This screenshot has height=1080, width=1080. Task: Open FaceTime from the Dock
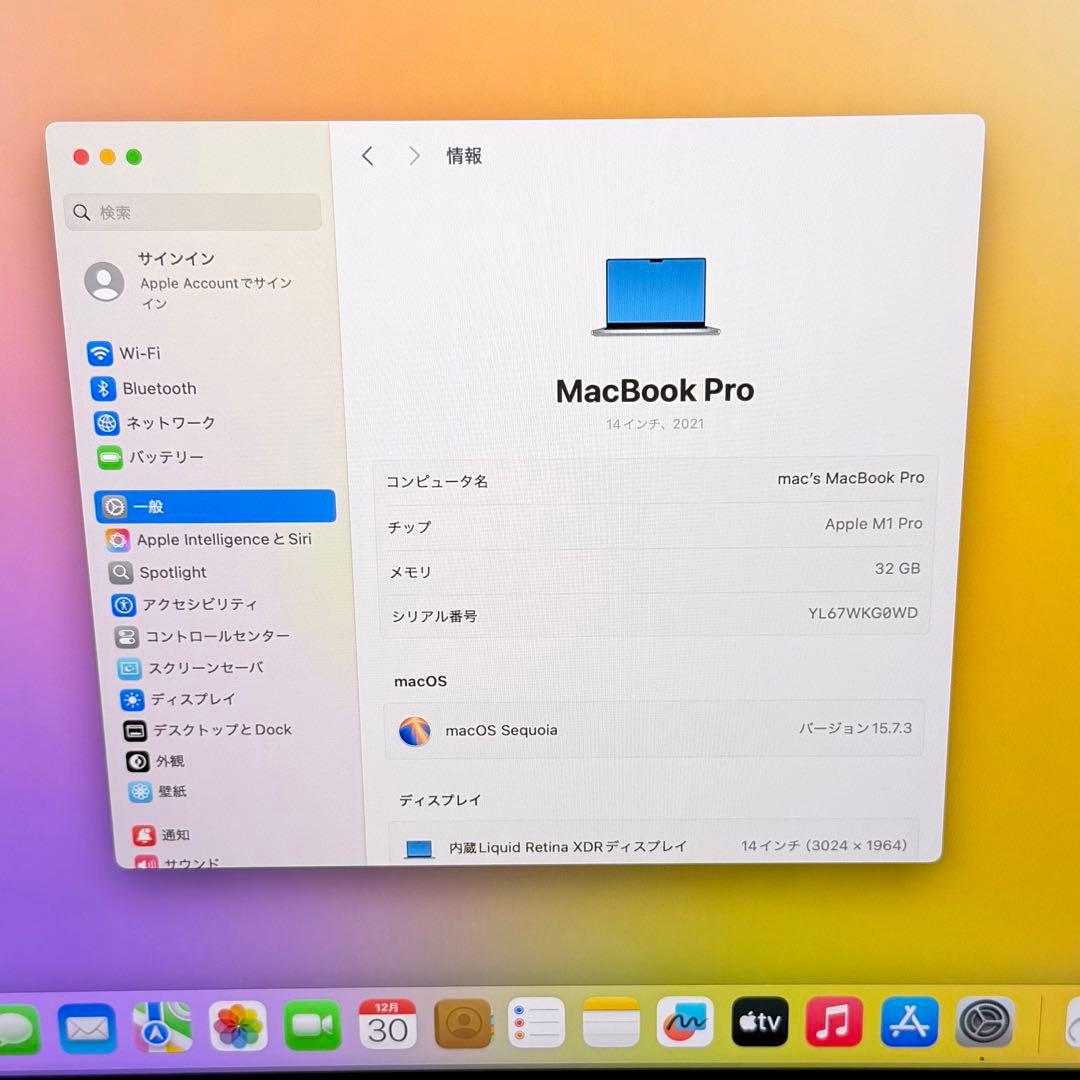[312, 1025]
